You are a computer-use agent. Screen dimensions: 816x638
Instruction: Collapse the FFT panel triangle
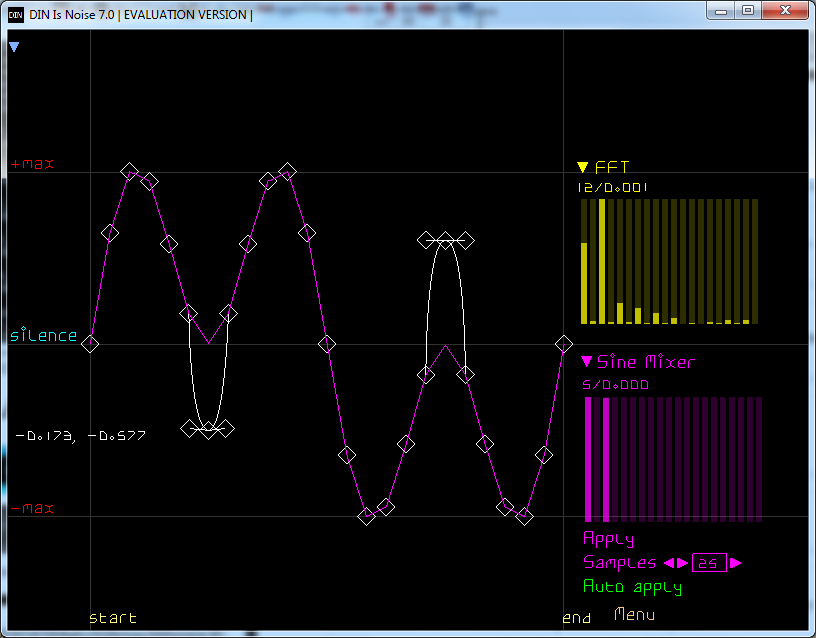coord(583,167)
